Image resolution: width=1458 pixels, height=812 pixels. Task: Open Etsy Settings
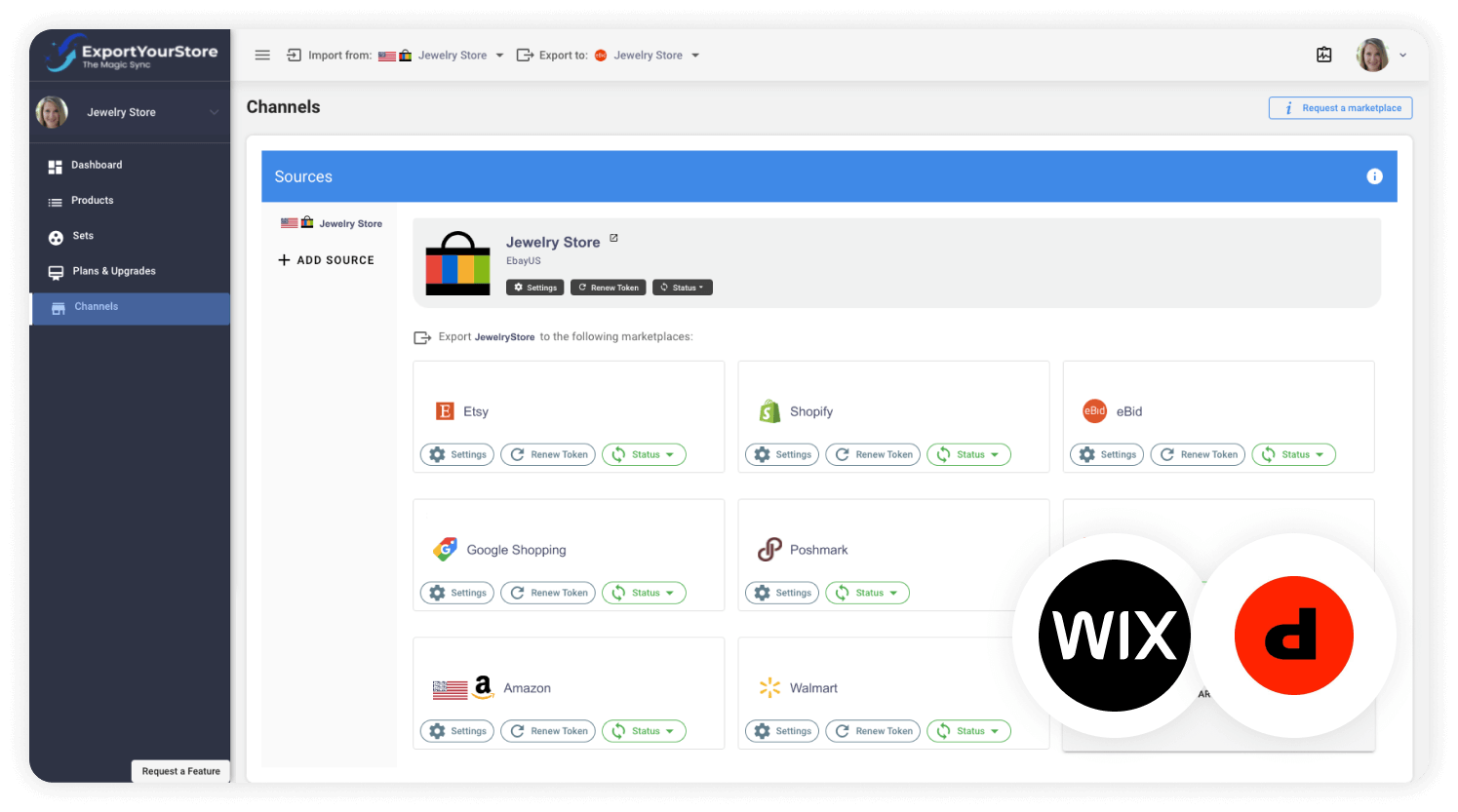tap(457, 454)
